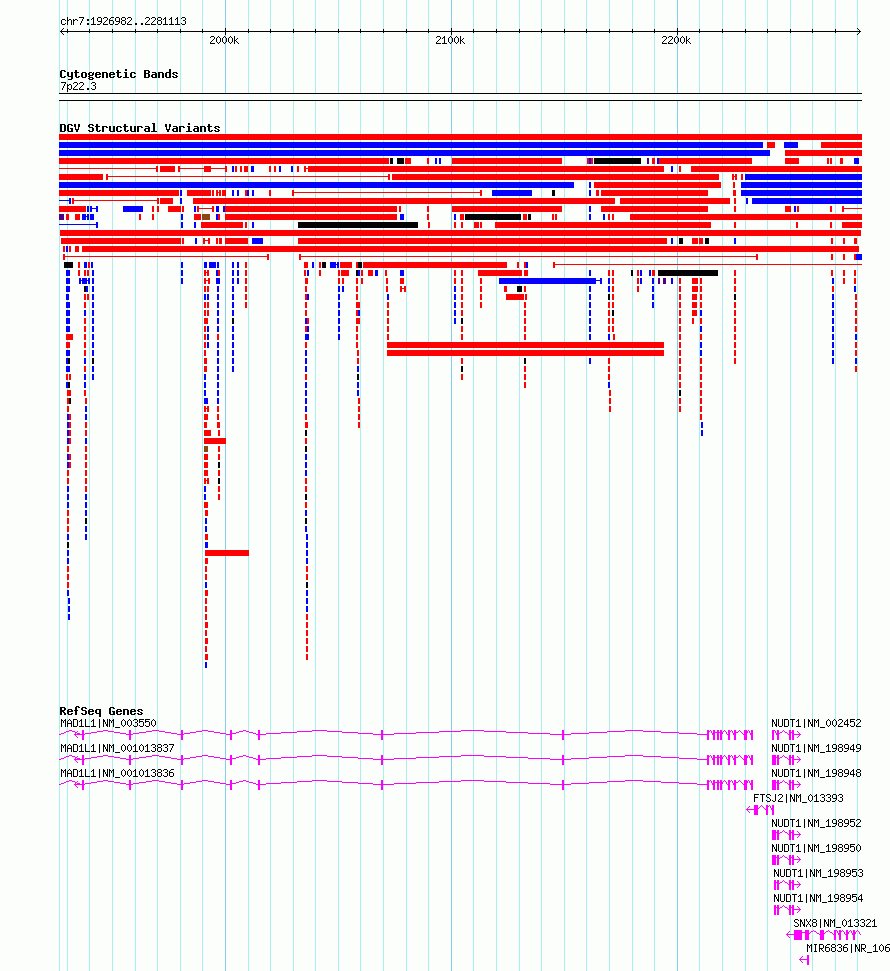The width and height of the screenshot is (890, 971).
Task: Open the SNX8|NM_013321 gene label
Action: (835, 923)
